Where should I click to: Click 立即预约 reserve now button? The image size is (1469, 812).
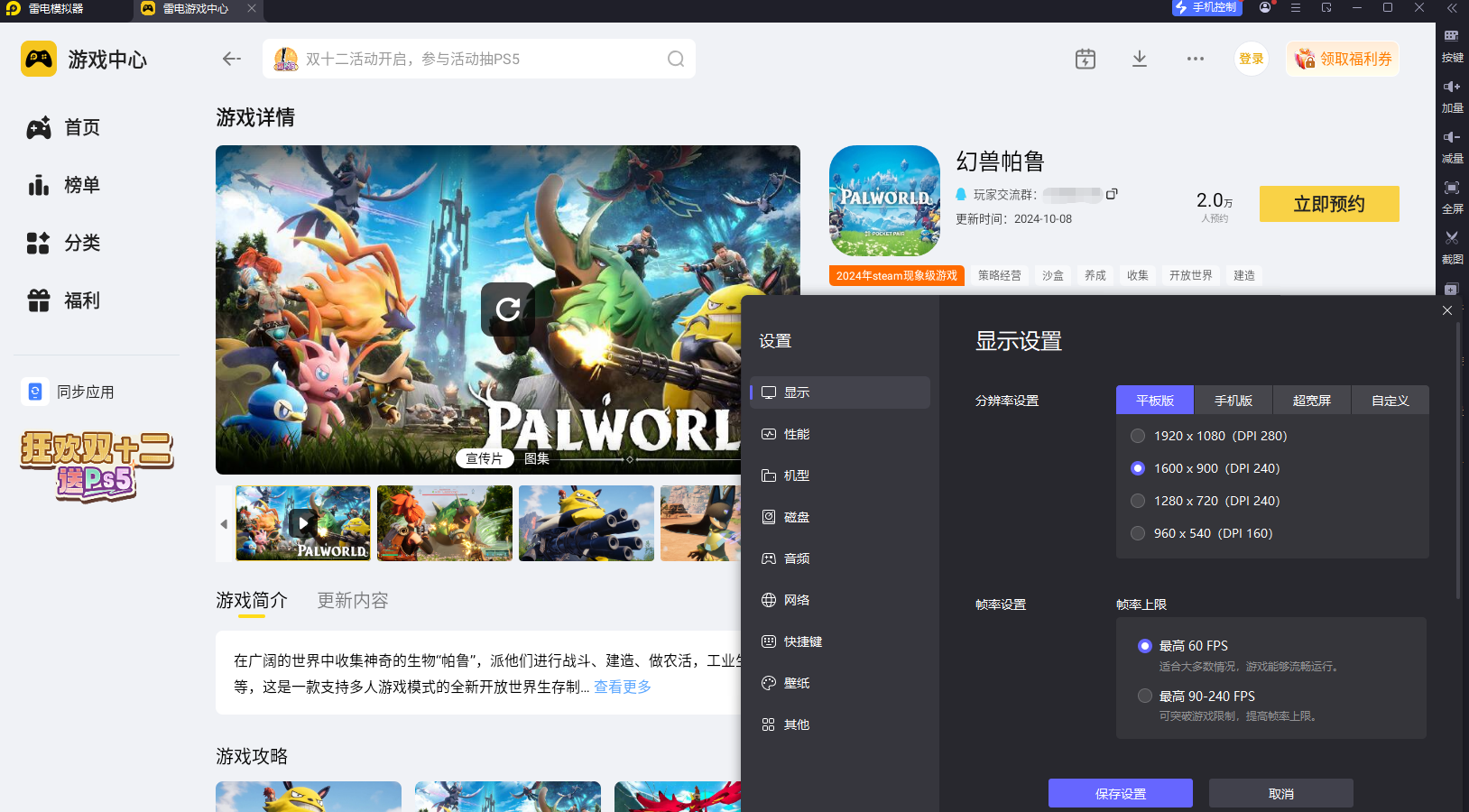[1329, 204]
